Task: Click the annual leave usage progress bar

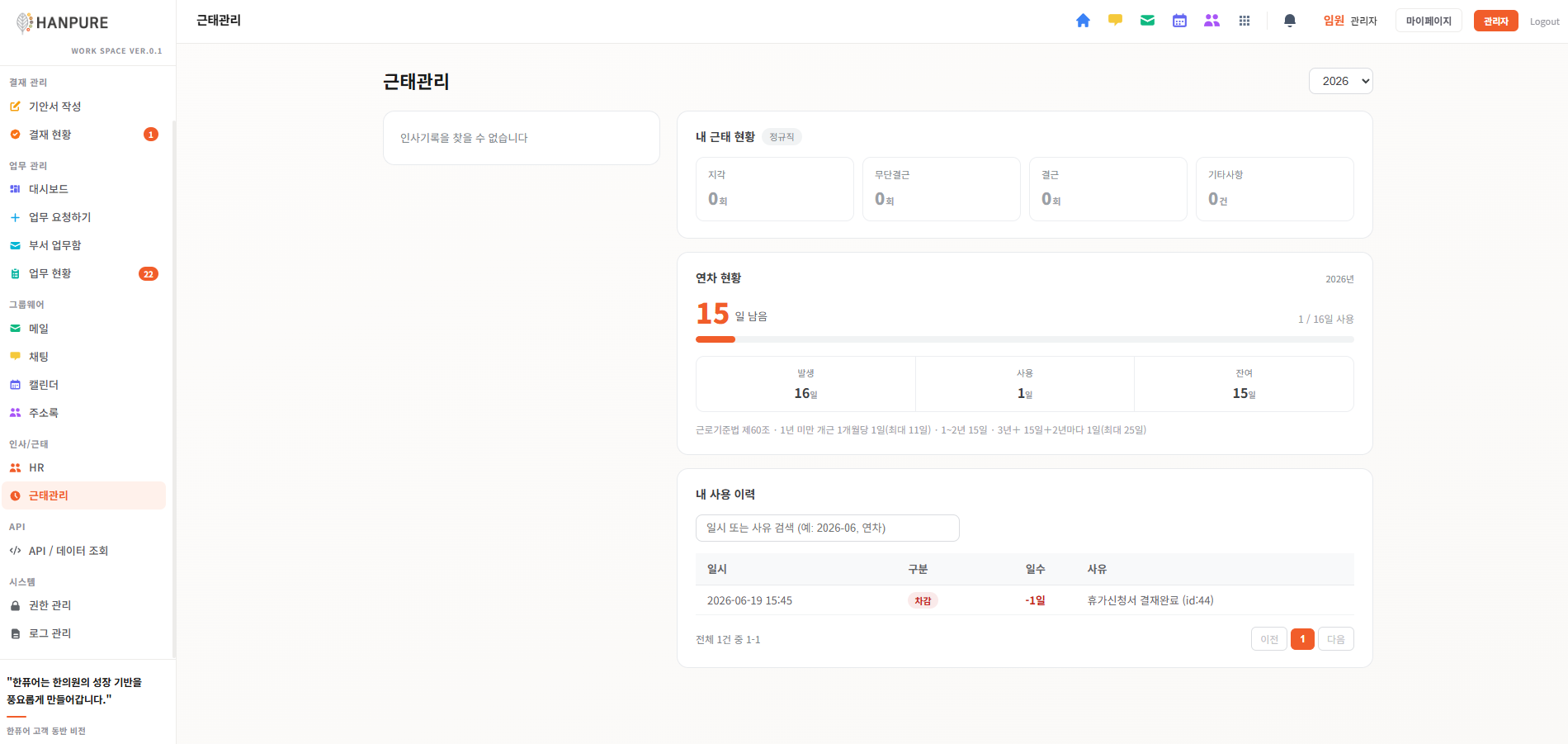Action: (1024, 339)
